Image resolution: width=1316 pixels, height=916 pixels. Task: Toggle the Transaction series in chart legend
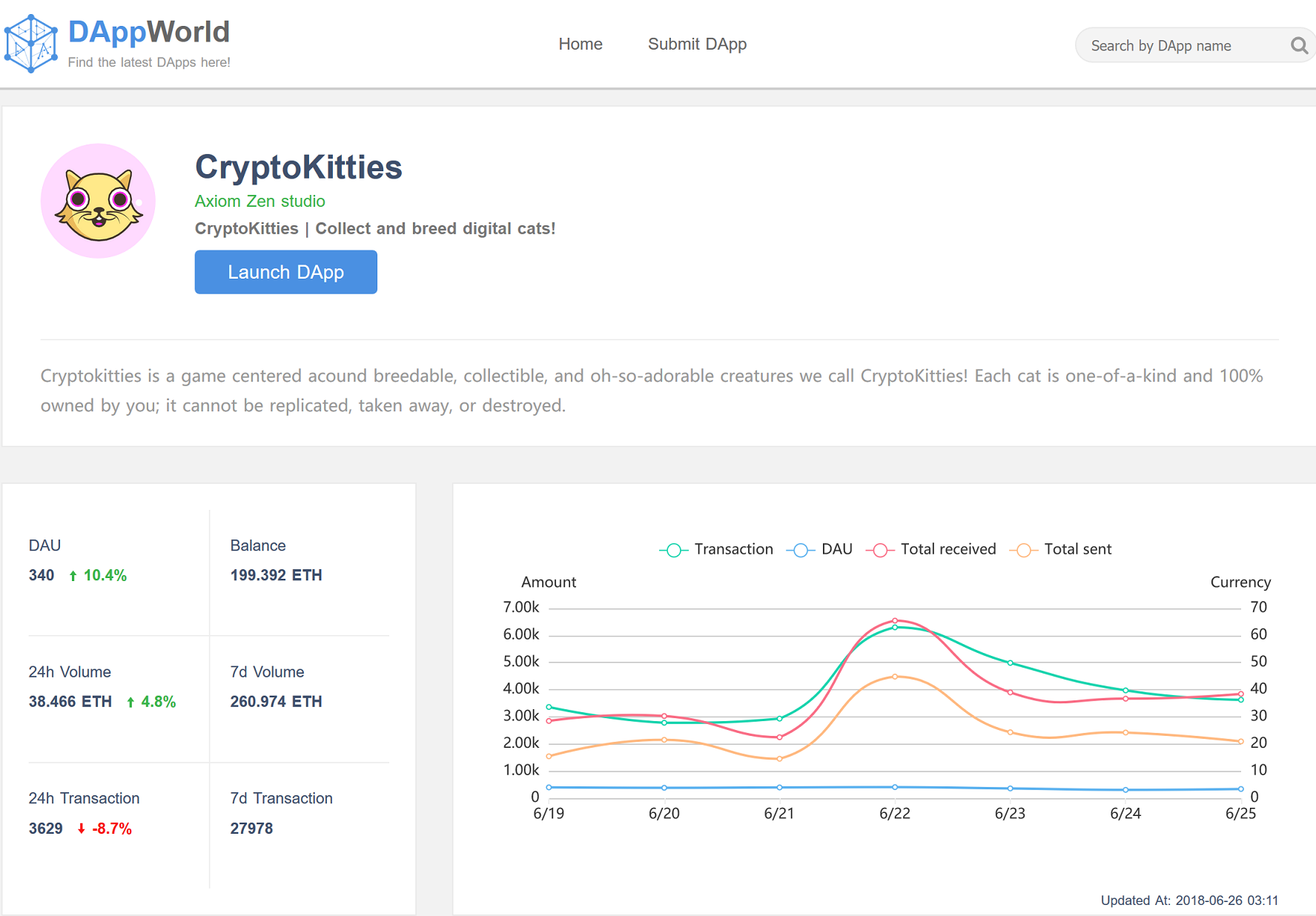pyautogui.click(x=716, y=550)
